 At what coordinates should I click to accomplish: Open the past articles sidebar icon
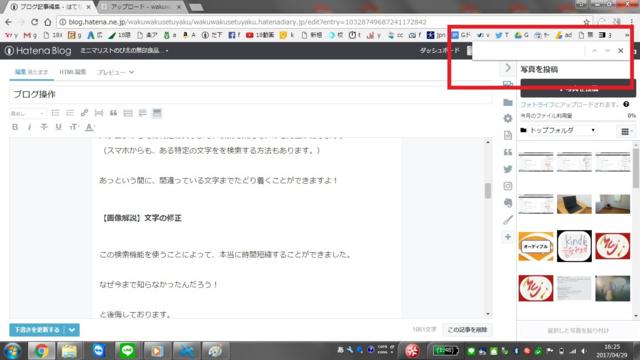coord(508,135)
